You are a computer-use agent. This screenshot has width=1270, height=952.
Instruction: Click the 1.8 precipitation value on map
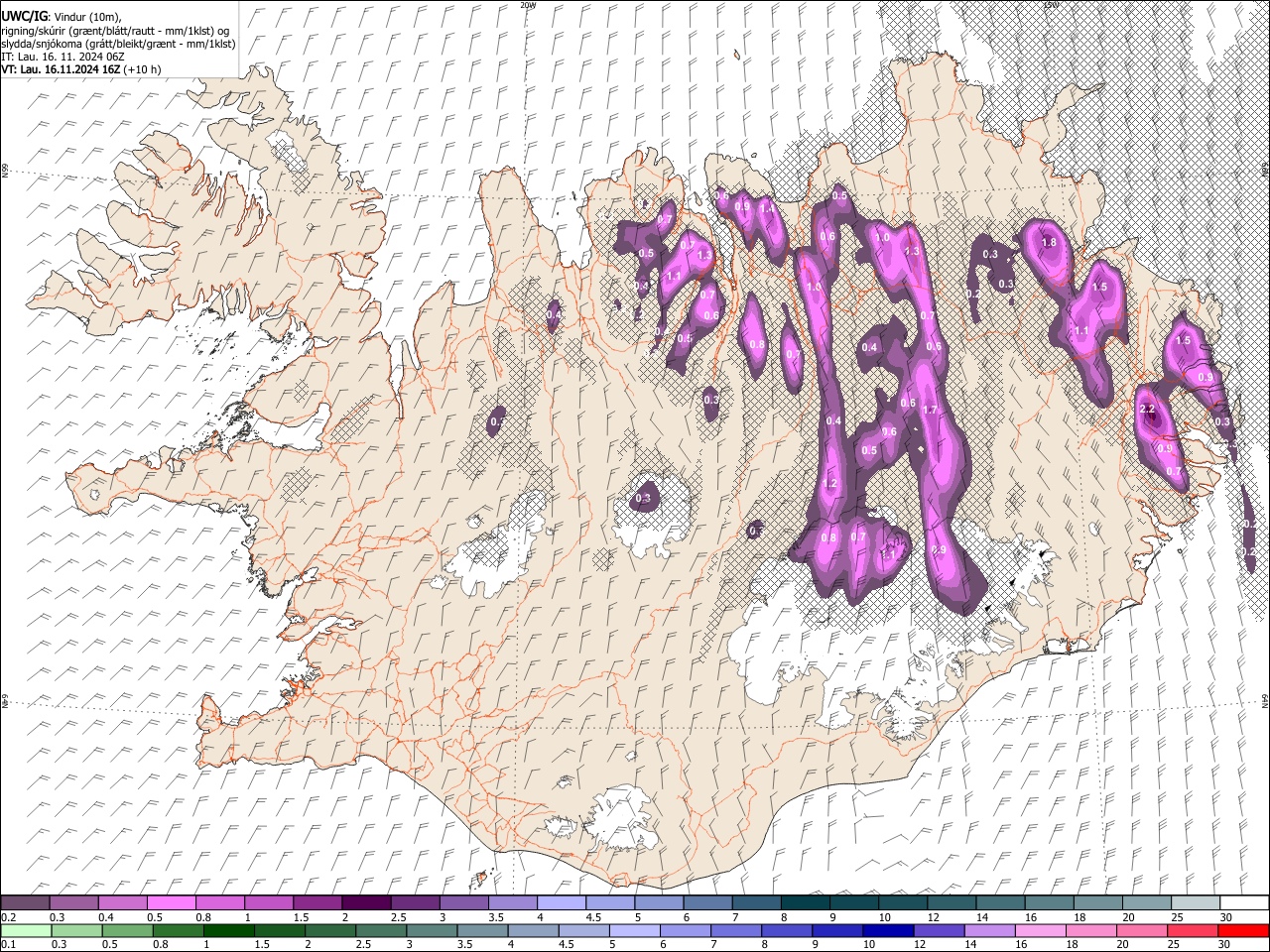point(1049,242)
